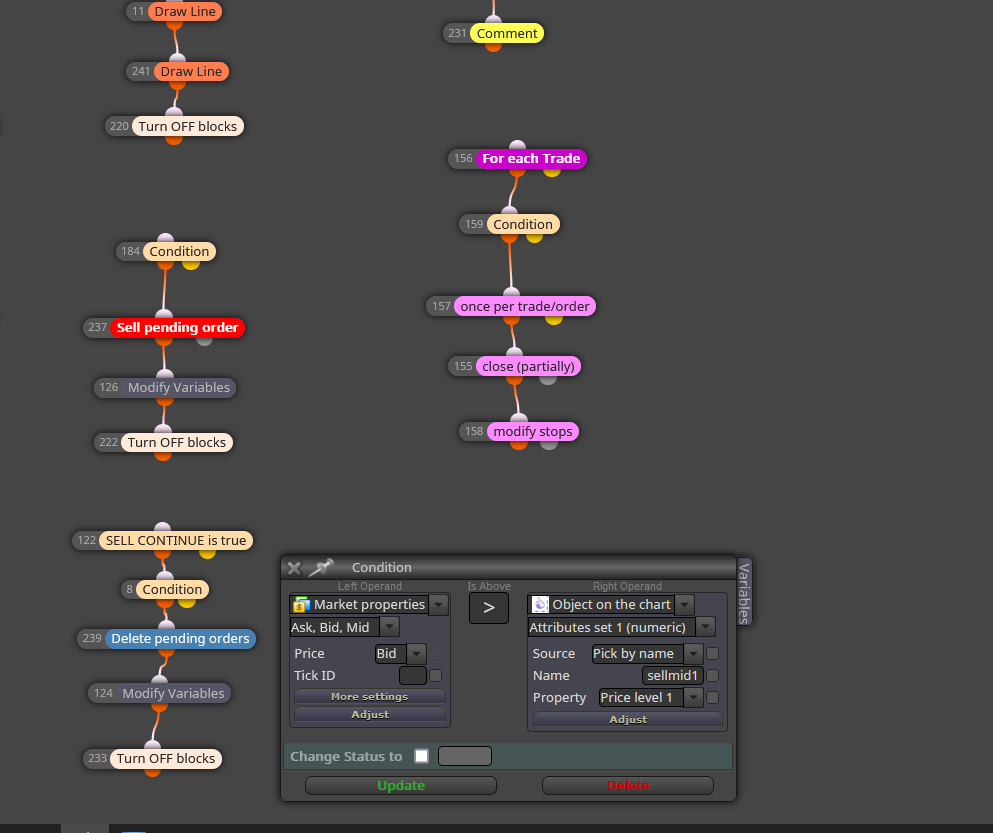Open the Property Price level 1 dropdown
Viewport: 993px width, 833px height.
pos(693,697)
